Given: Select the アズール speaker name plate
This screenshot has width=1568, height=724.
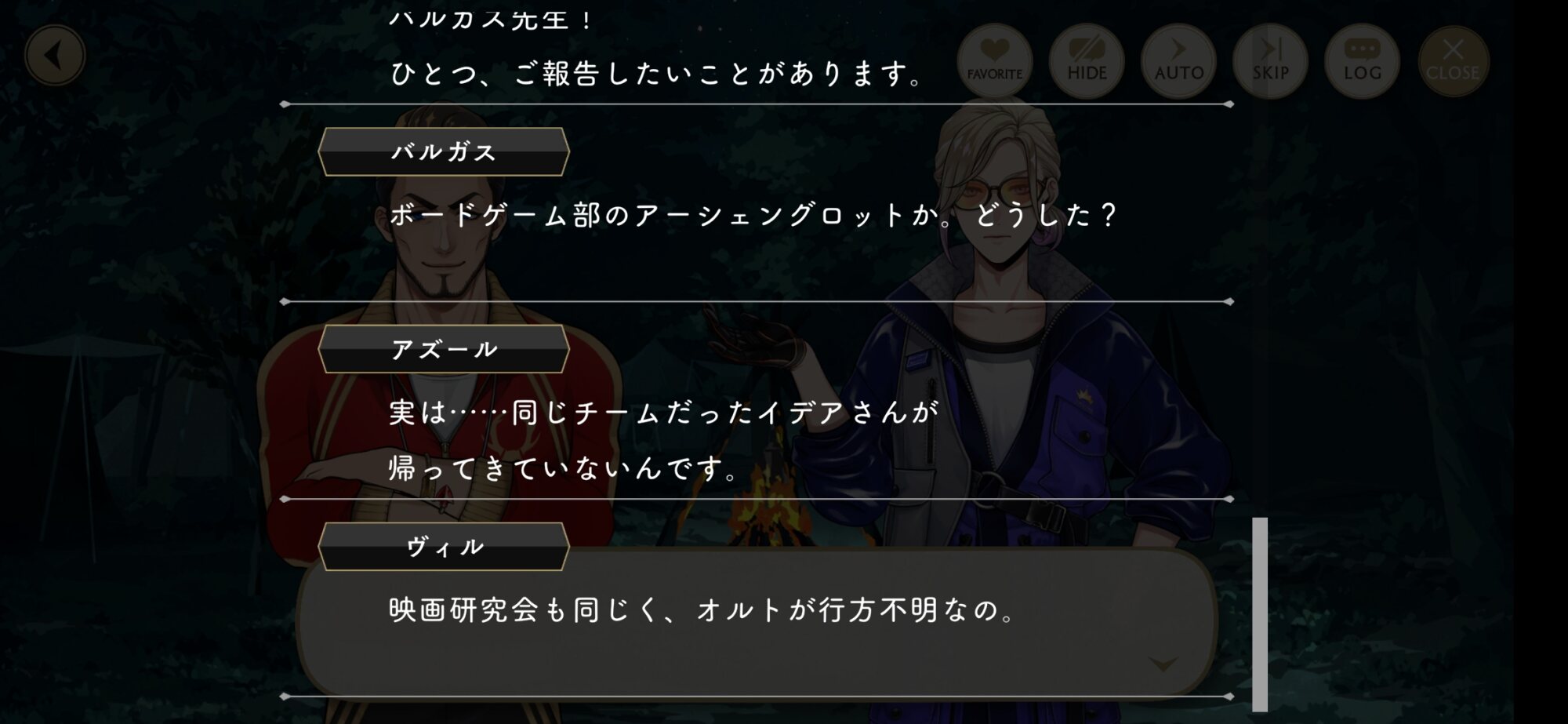Looking at the screenshot, I should click(x=444, y=349).
